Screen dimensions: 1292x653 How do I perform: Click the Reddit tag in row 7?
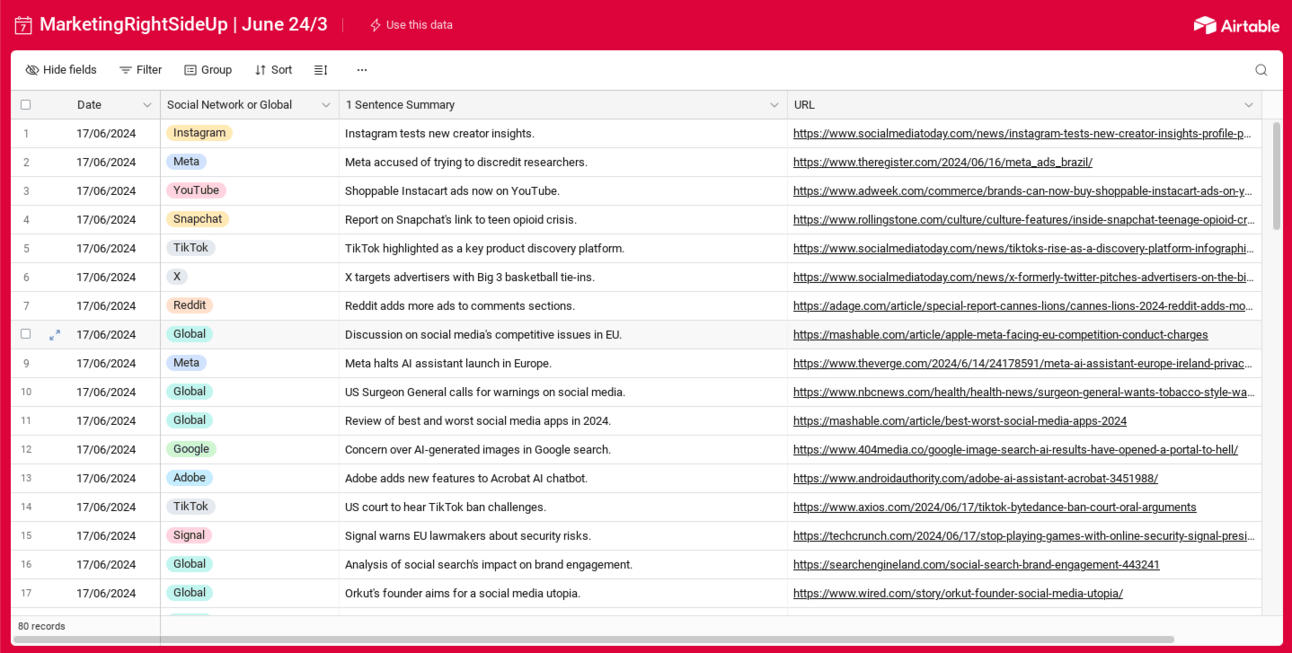click(x=189, y=306)
